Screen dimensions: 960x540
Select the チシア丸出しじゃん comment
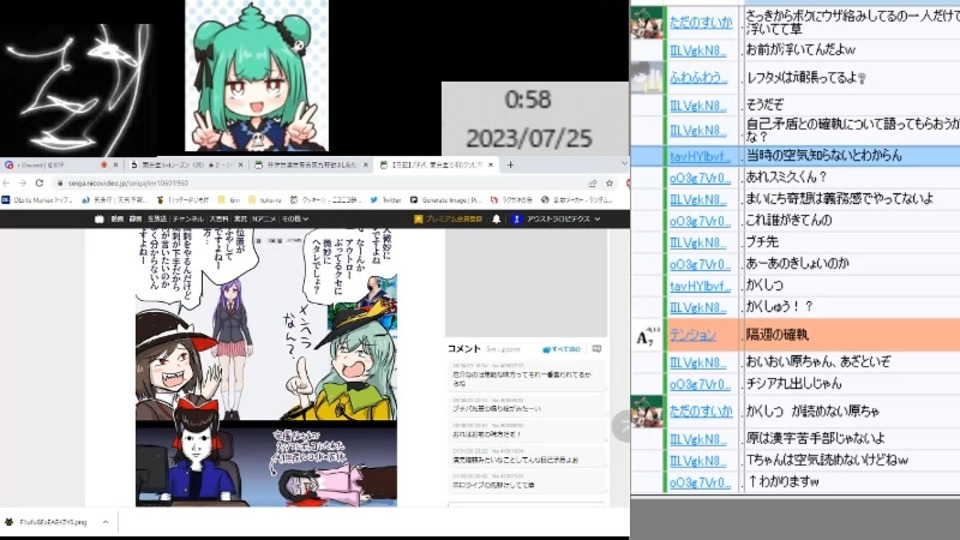click(x=793, y=384)
